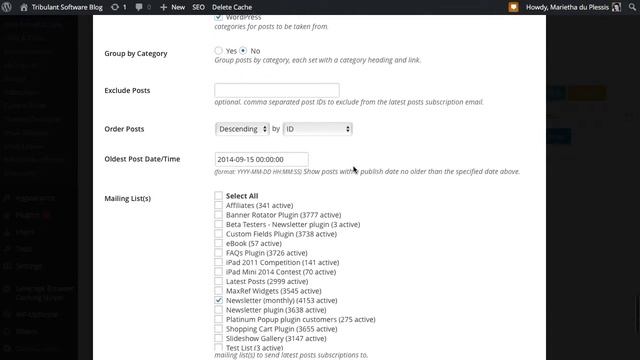
Task: Check the Slideshow Gallery mailing list
Action: (x=219, y=338)
